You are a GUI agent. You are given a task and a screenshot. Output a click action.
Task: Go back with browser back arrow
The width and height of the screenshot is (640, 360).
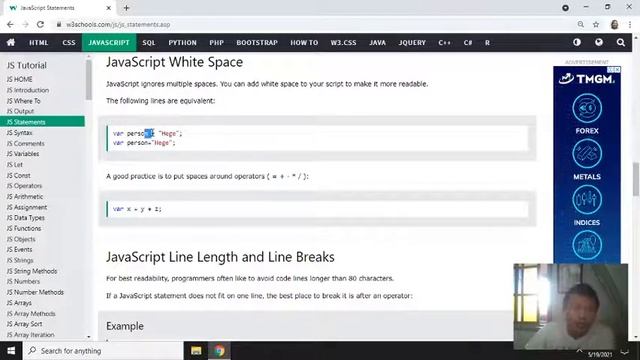coord(10,24)
